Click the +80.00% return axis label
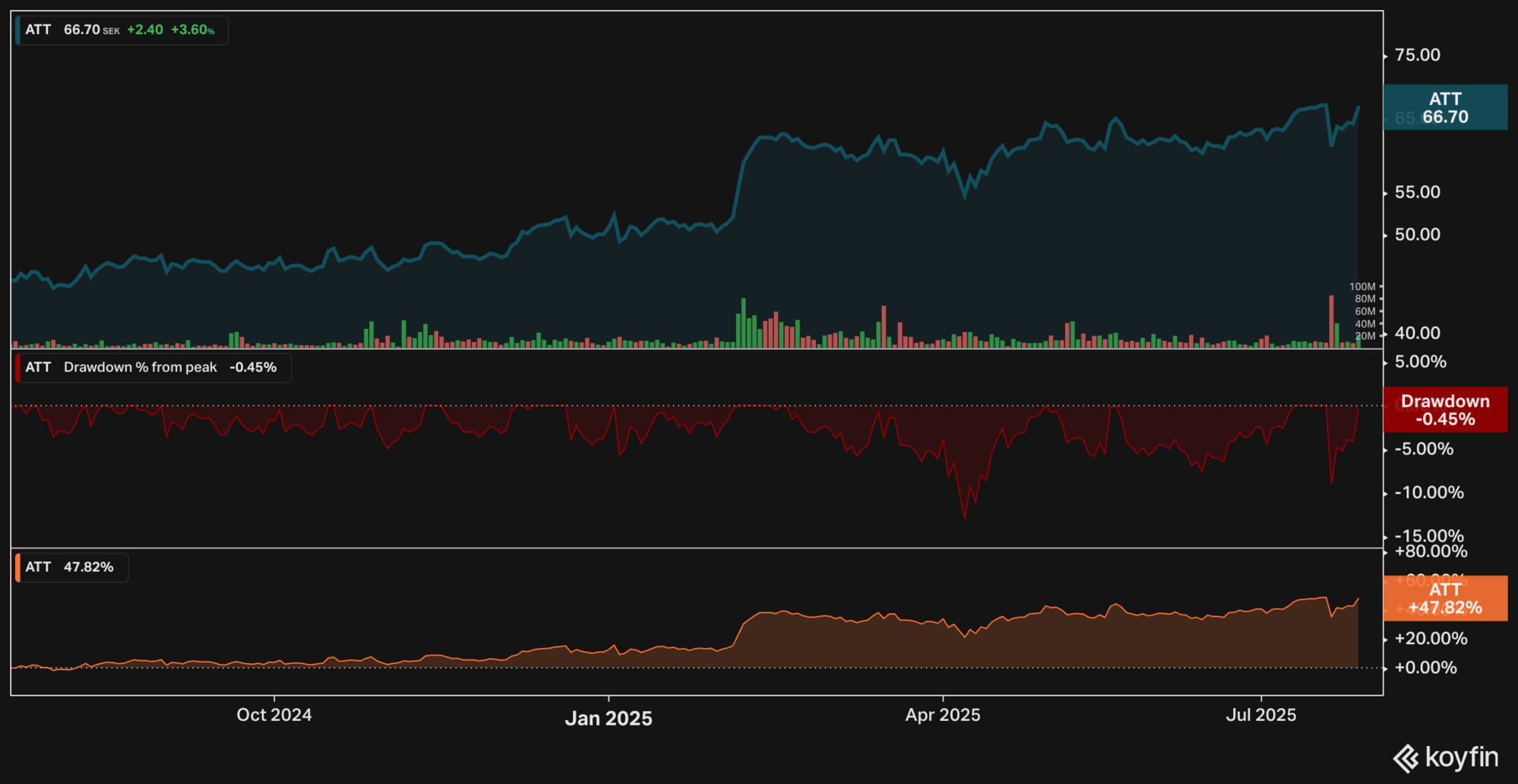1518x784 pixels. point(1431,552)
